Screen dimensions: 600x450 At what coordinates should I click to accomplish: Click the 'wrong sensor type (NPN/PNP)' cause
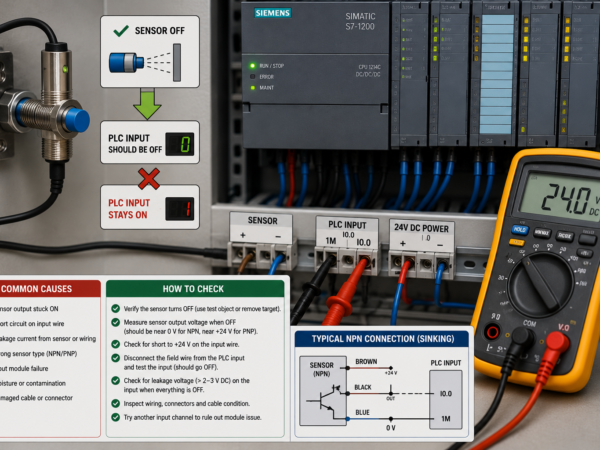pyautogui.click(x=39, y=354)
